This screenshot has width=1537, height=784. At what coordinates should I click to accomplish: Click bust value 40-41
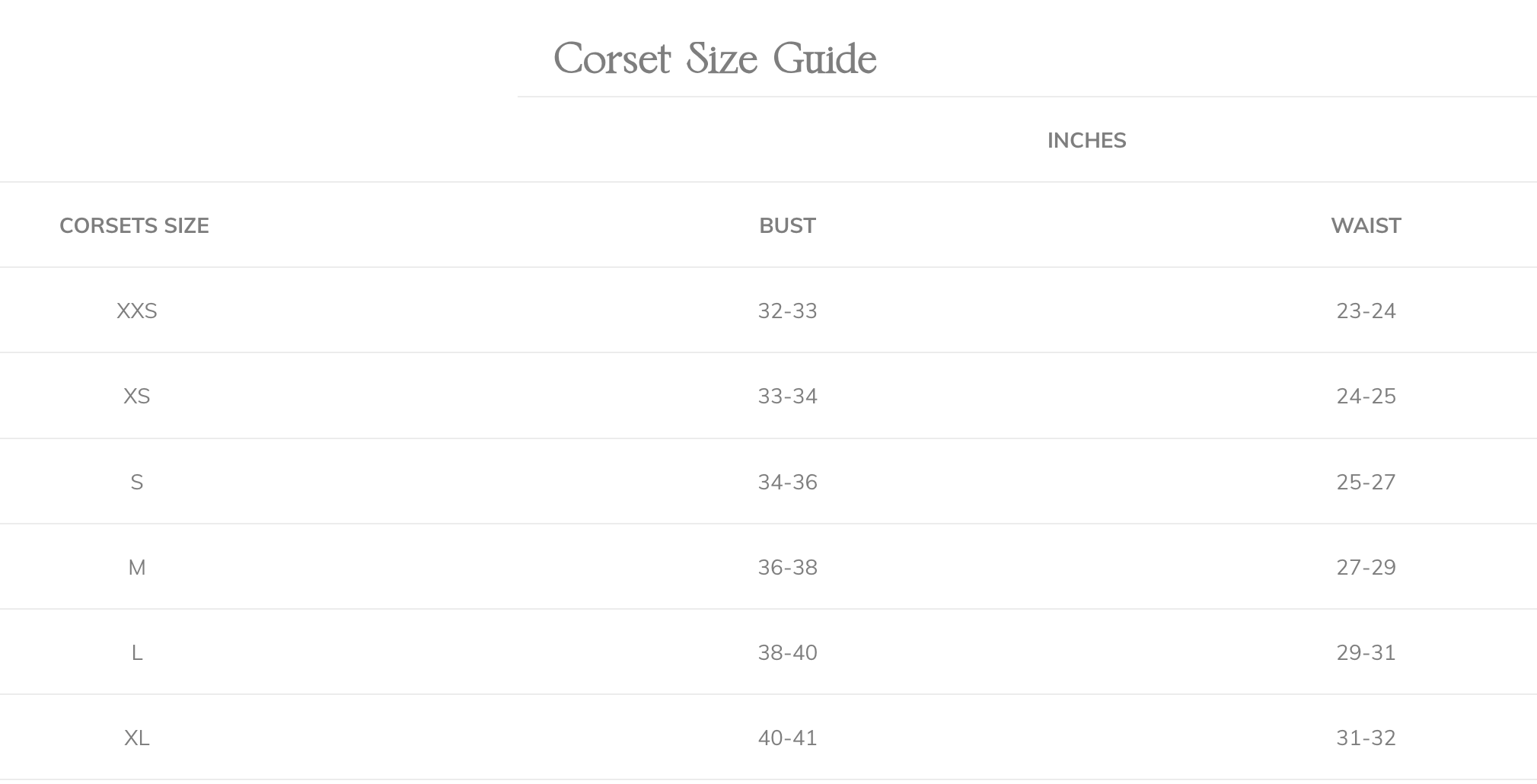[787, 738]
